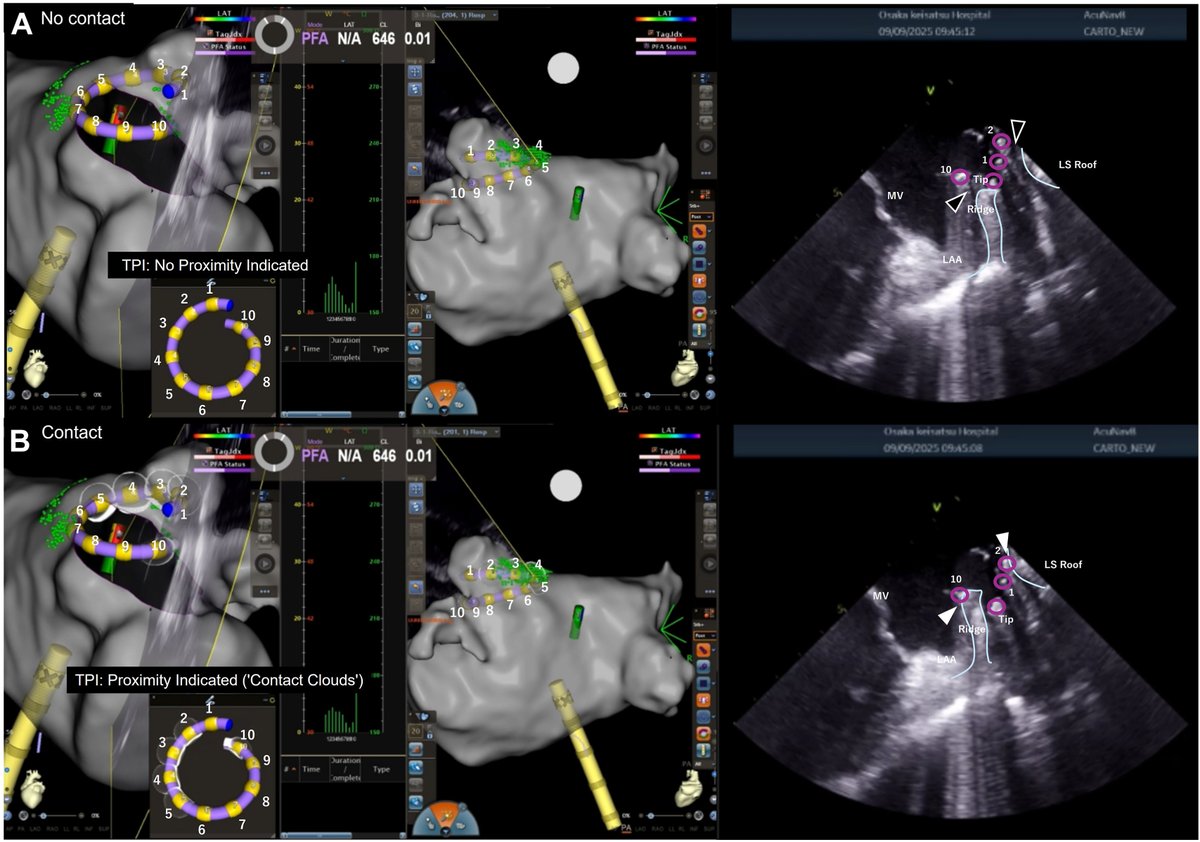Click the CL value 646 in panel B

click(x=384, y=455)
